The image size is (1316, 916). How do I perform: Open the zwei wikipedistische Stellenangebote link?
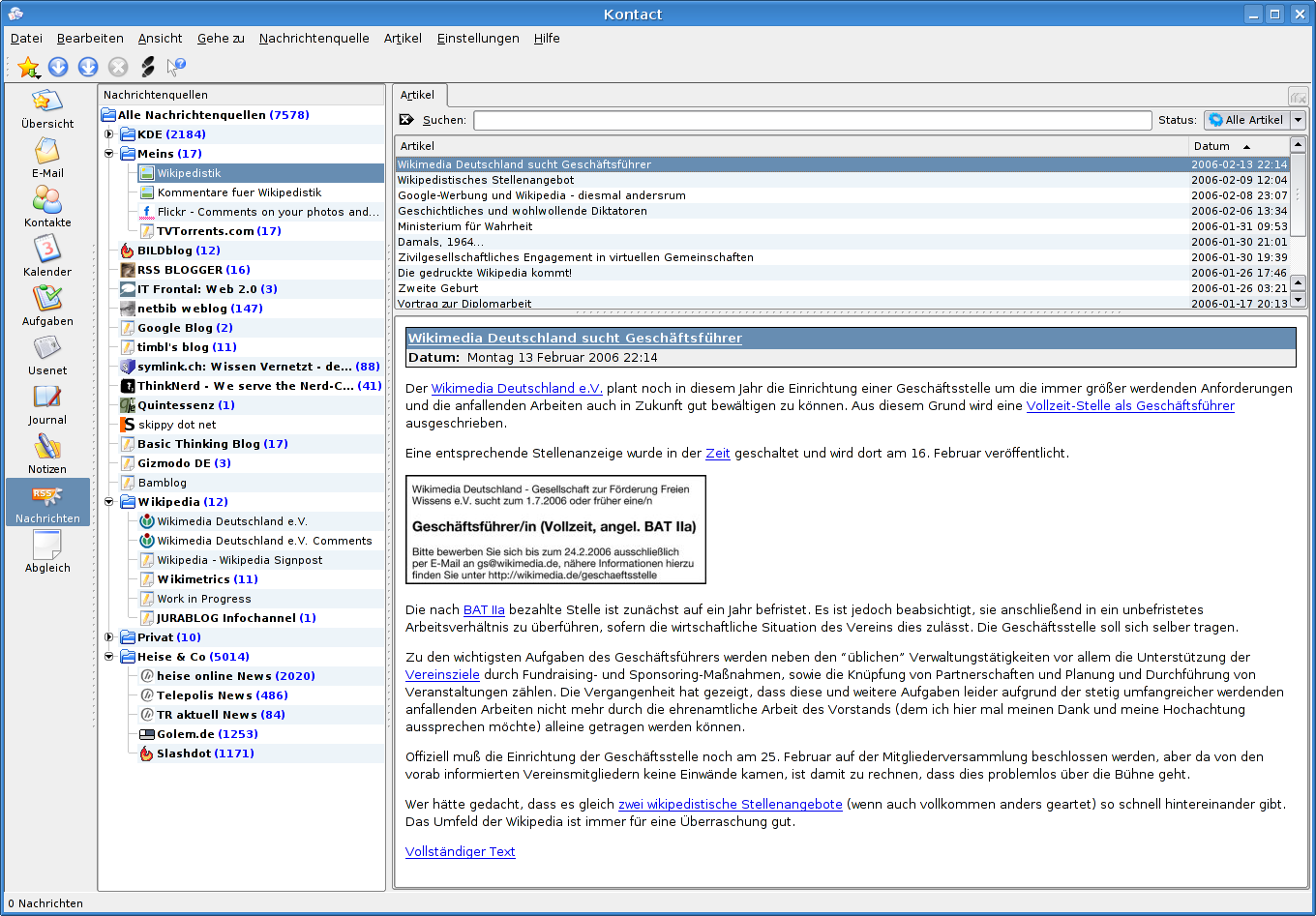pos(731,804)
